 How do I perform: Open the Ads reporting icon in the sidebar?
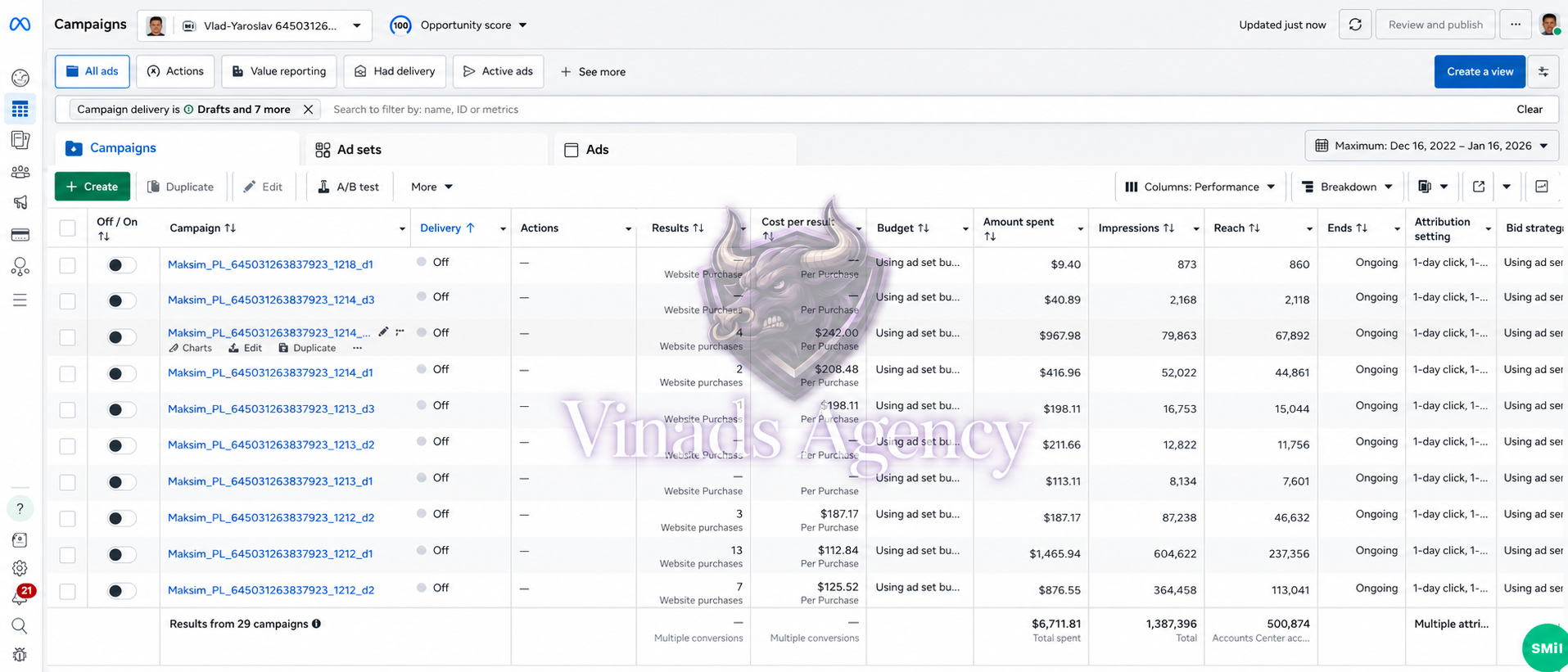point(20,140)
